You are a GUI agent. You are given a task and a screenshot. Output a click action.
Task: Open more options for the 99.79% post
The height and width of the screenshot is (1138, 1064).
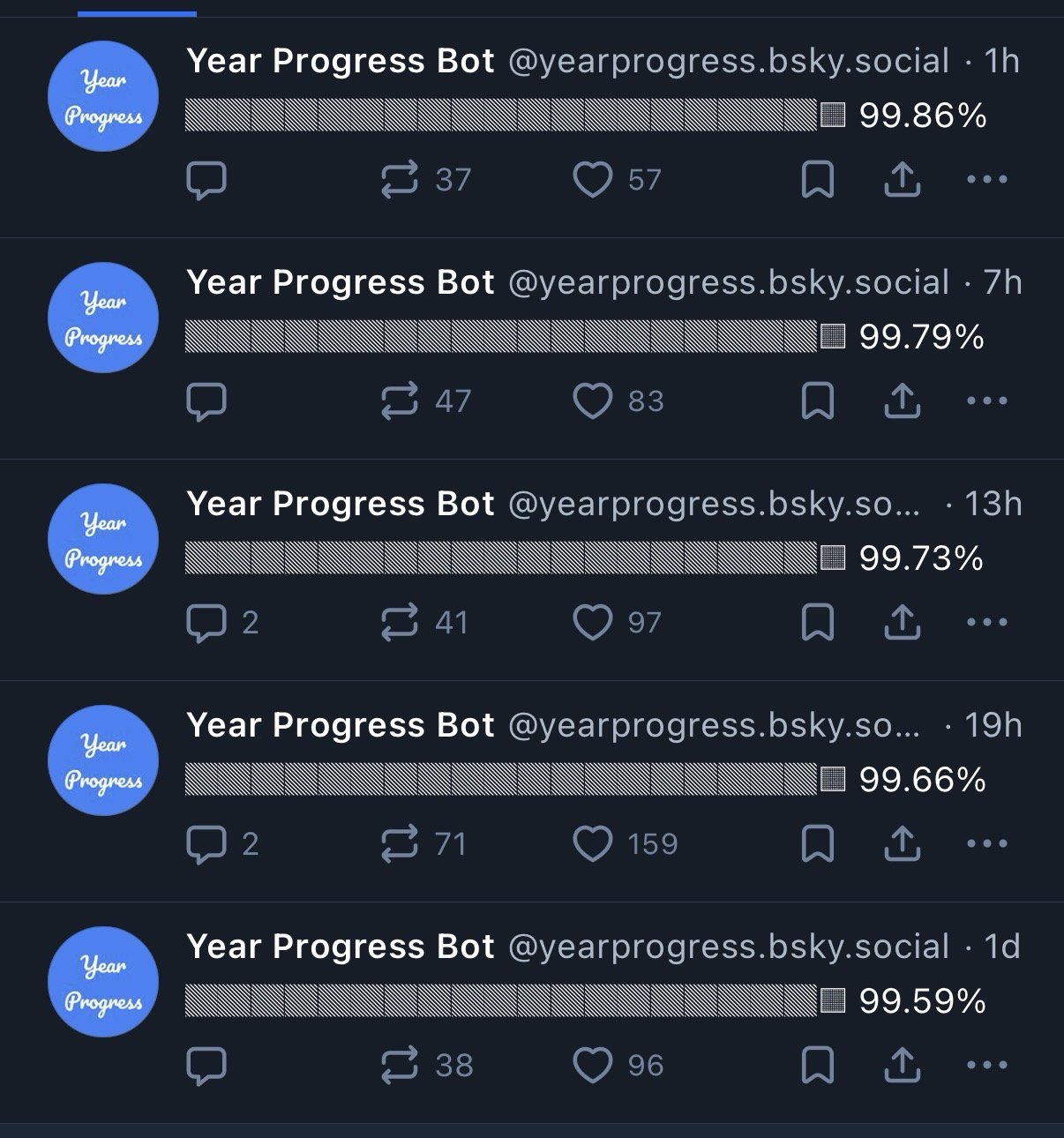tap(986, 401)
